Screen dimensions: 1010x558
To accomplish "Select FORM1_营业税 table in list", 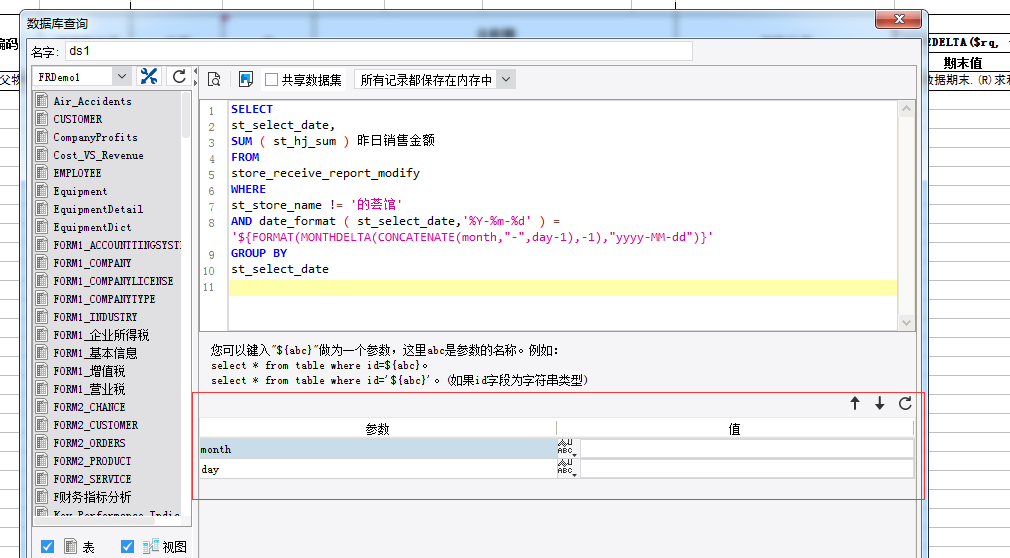I will [89, 389].
